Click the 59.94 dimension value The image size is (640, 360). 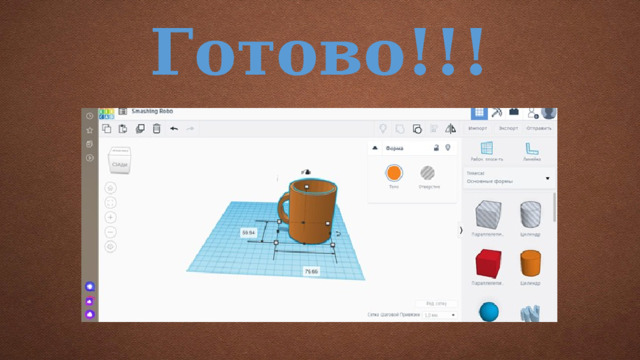(x=249, y=233)
